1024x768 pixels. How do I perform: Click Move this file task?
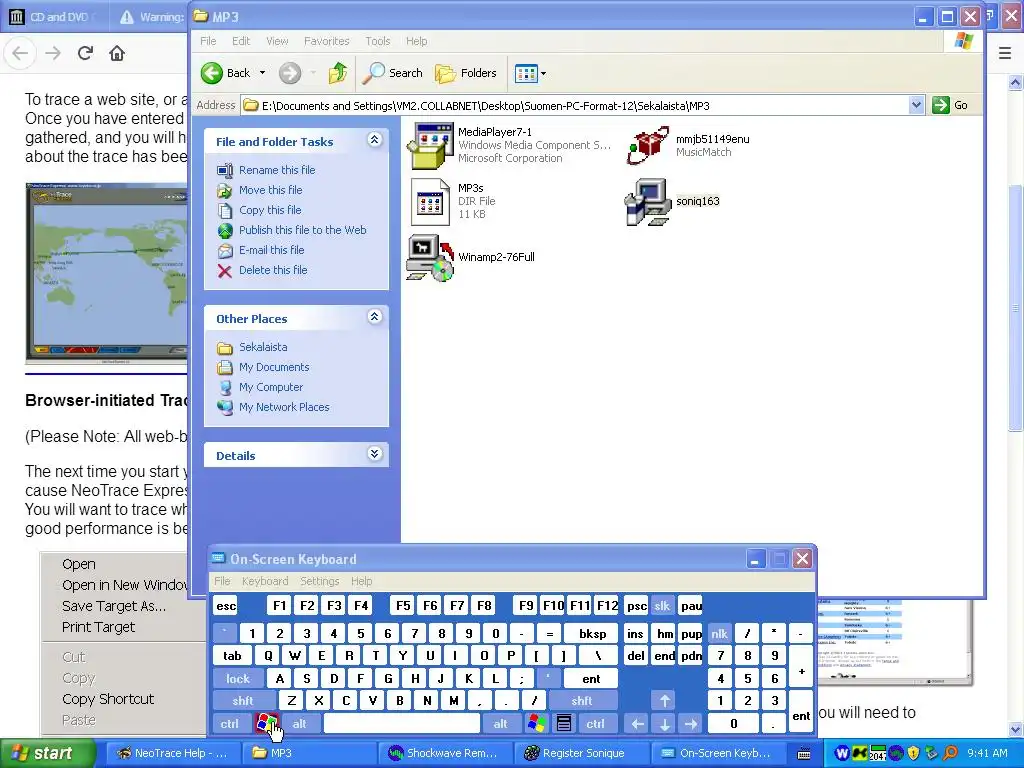tap(270, 190)
